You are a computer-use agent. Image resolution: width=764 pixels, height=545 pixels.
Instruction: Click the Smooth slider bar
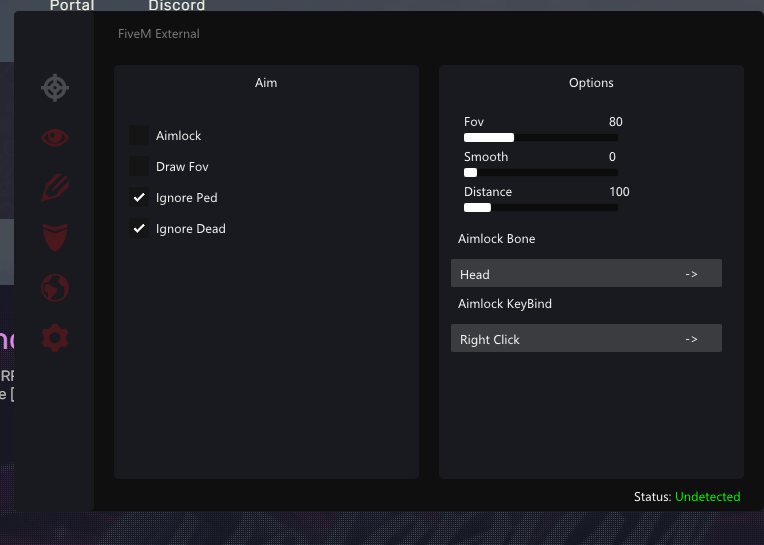pyautogui.click(x=541, y=172)
